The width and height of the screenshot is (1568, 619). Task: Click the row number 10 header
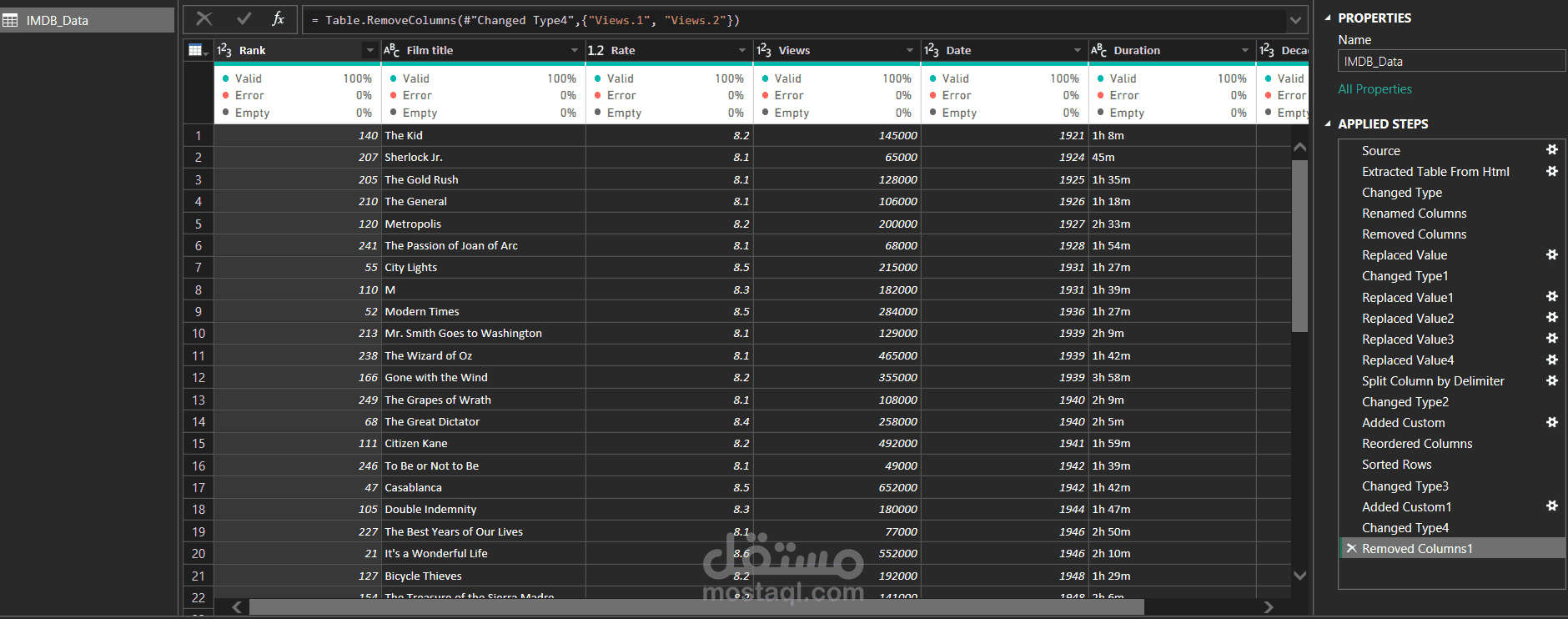coord(199,333)
